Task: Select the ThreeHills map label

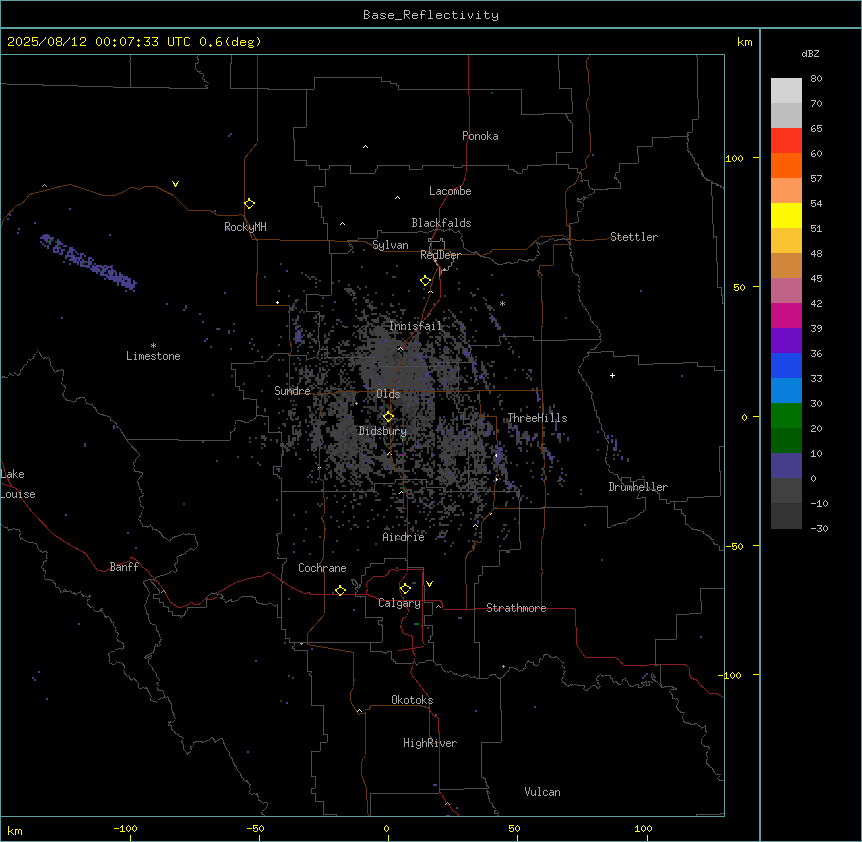Action: [537, 418]
